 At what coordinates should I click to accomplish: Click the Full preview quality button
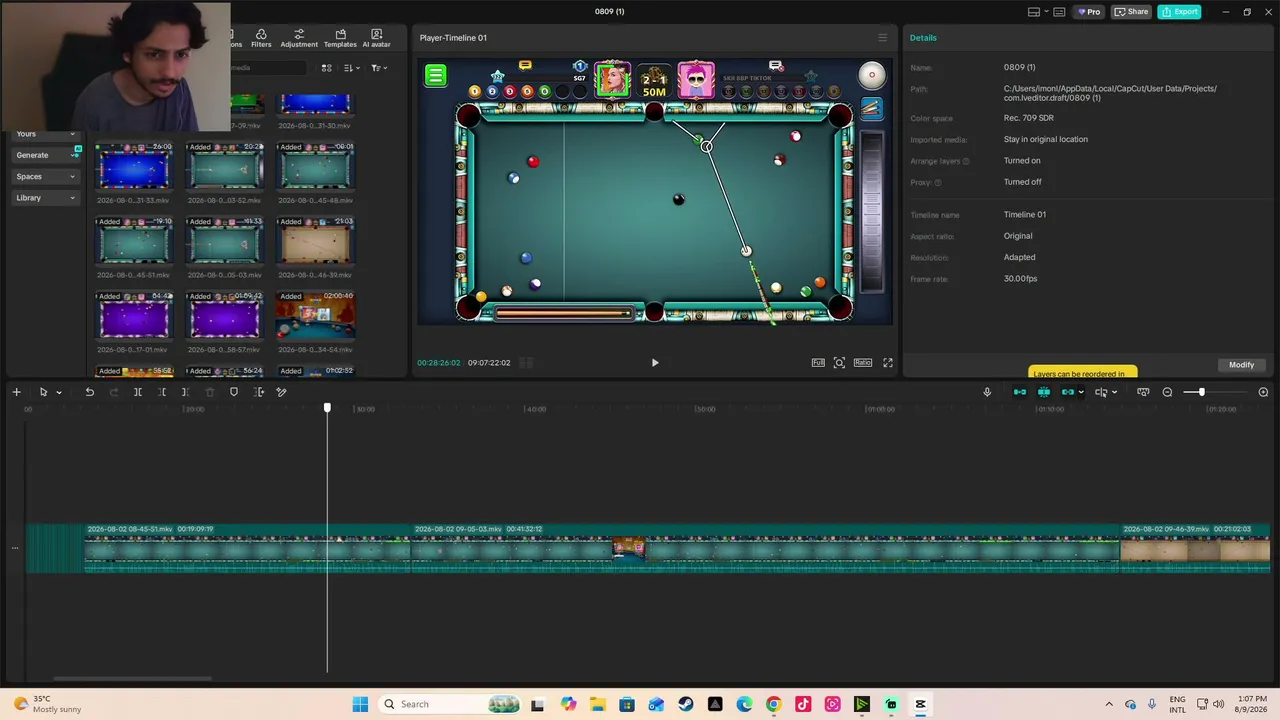pyautogui.click(x=818, y=363)
